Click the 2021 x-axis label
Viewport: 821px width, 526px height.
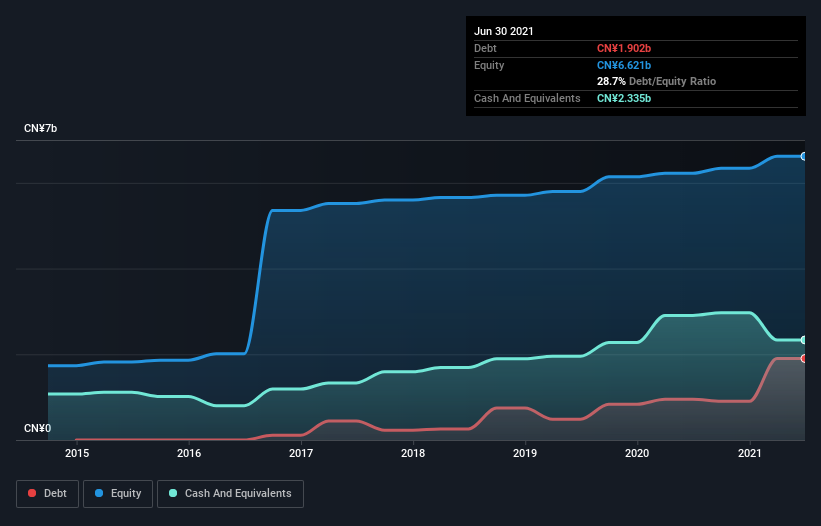click(x=749, y=453)
